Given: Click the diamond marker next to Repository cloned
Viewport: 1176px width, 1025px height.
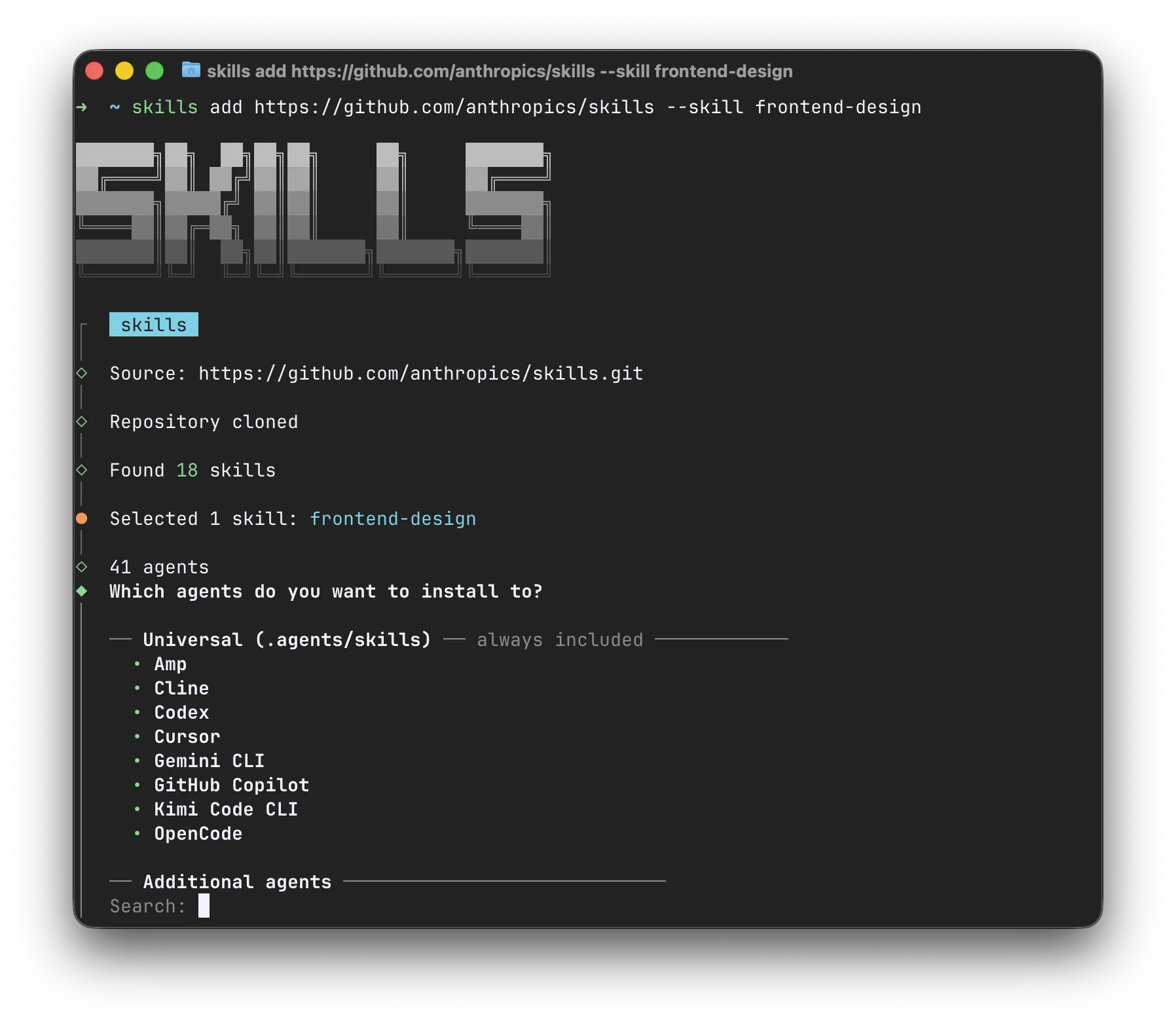Looking at the screenshot, I should tap(82, 421).
